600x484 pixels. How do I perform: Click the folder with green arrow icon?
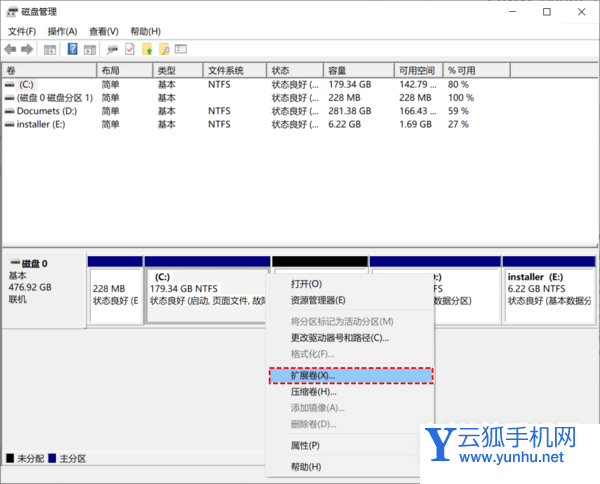tap(147, 49)
